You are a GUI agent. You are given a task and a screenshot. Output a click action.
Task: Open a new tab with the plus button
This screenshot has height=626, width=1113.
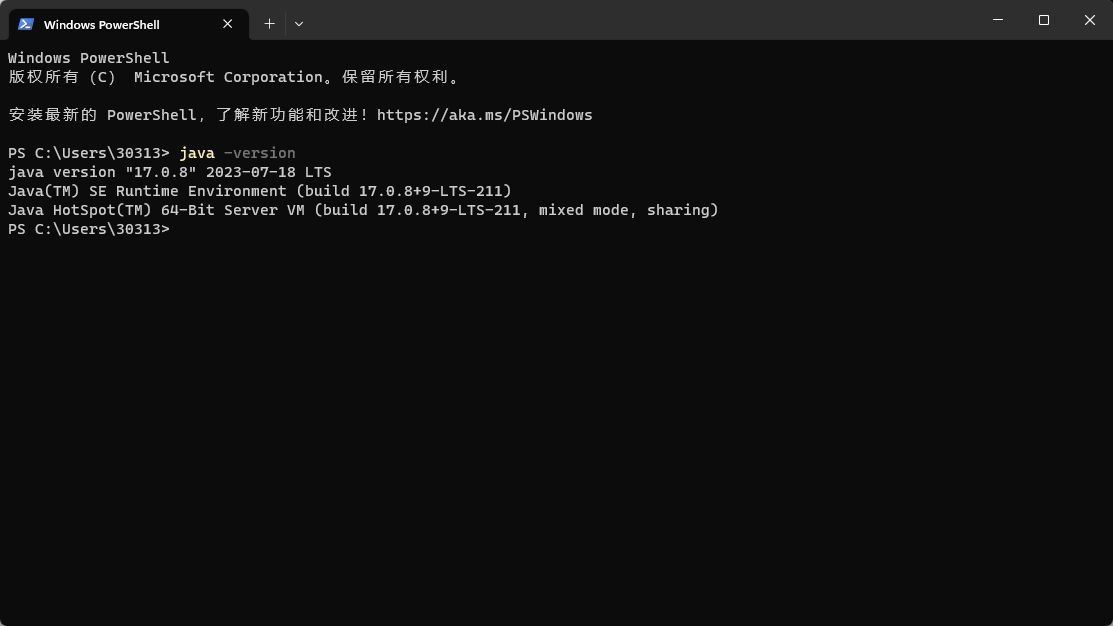pos(269,23)
